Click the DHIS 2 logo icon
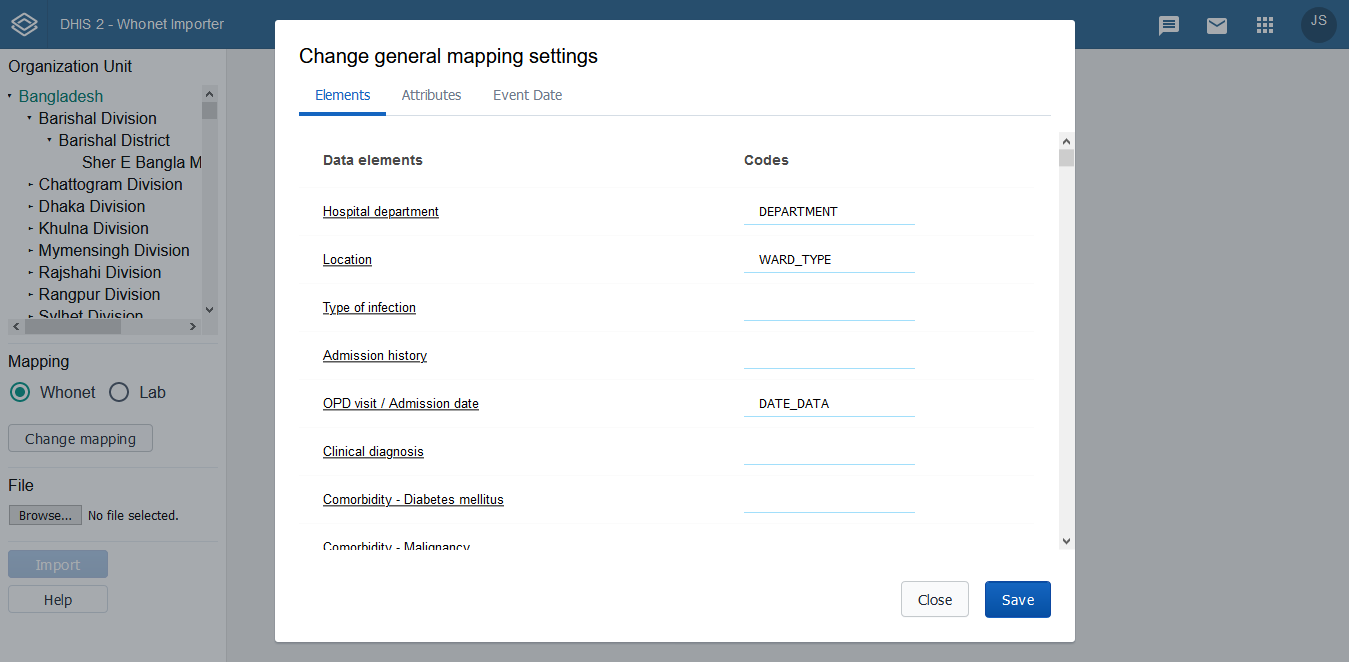This screenshot has width=1366, height=662. coord(24,24)
